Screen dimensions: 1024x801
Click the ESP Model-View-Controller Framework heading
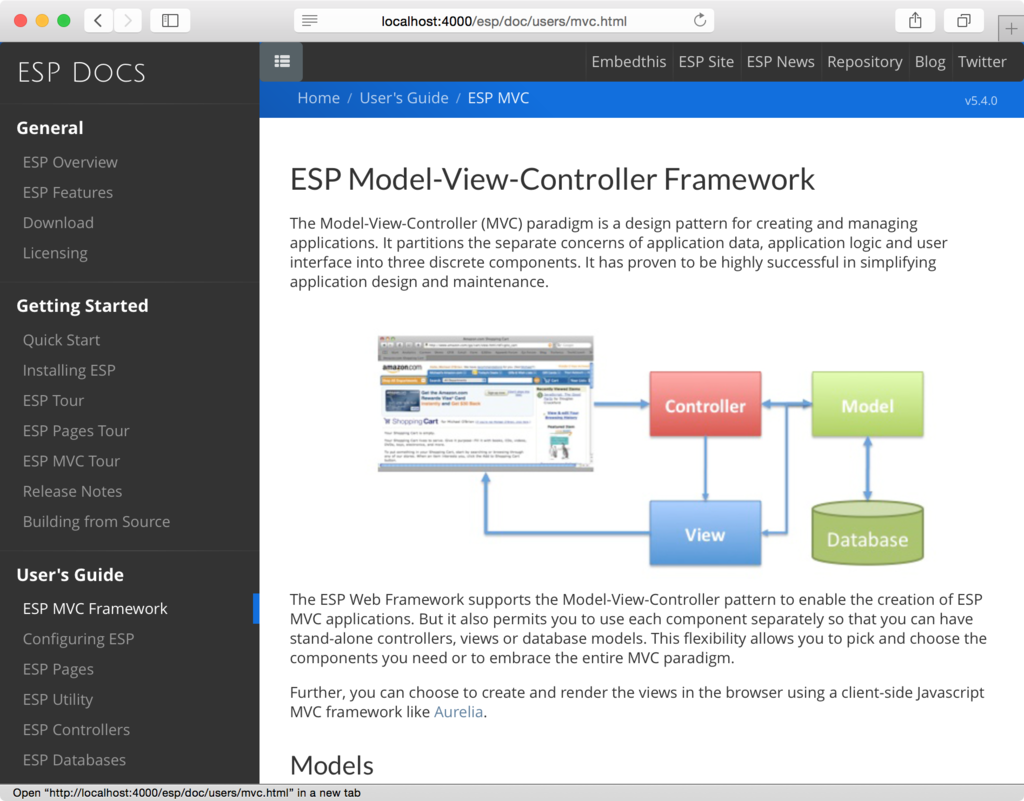[552, 180]
